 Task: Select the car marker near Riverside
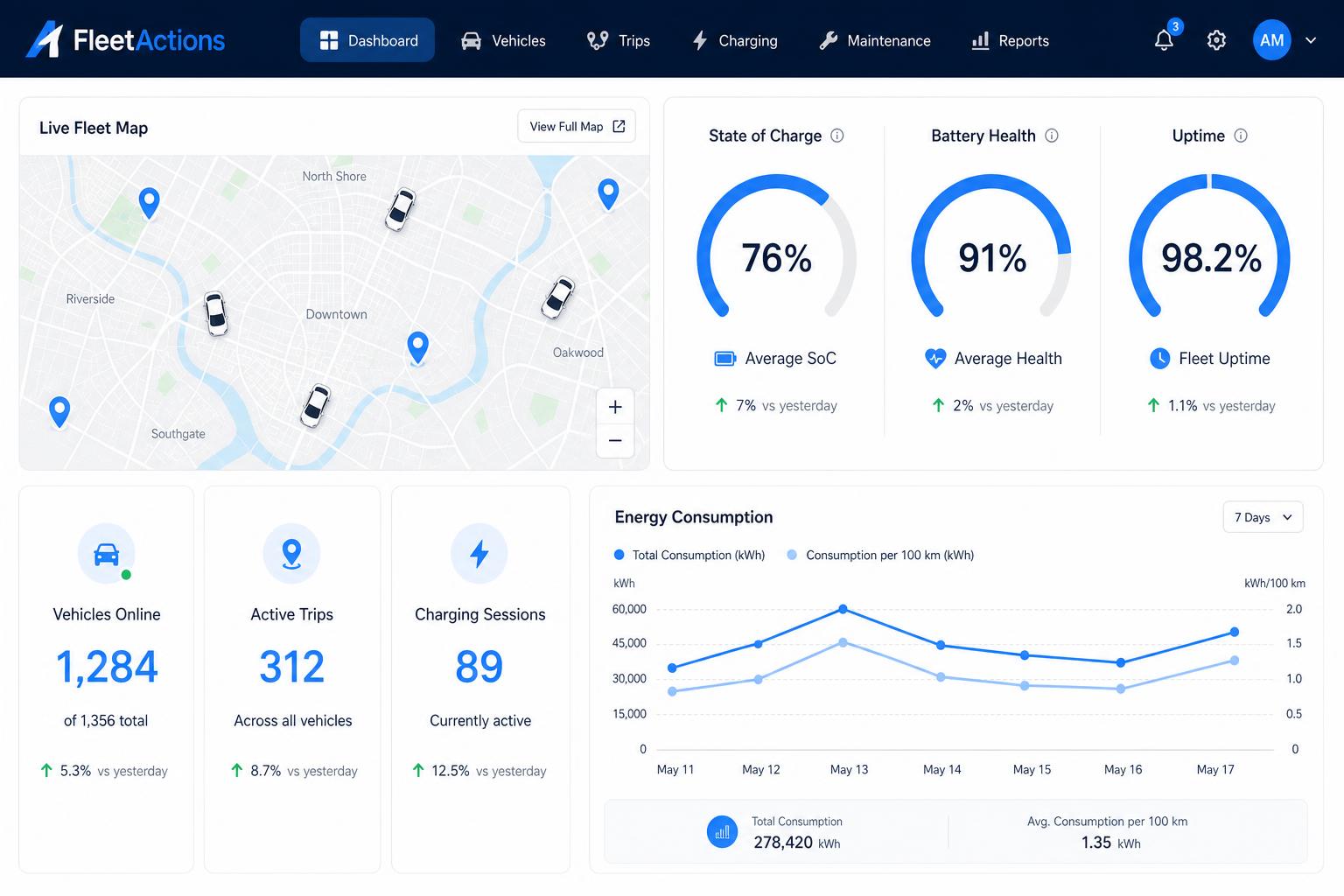(x=215, y=313)
